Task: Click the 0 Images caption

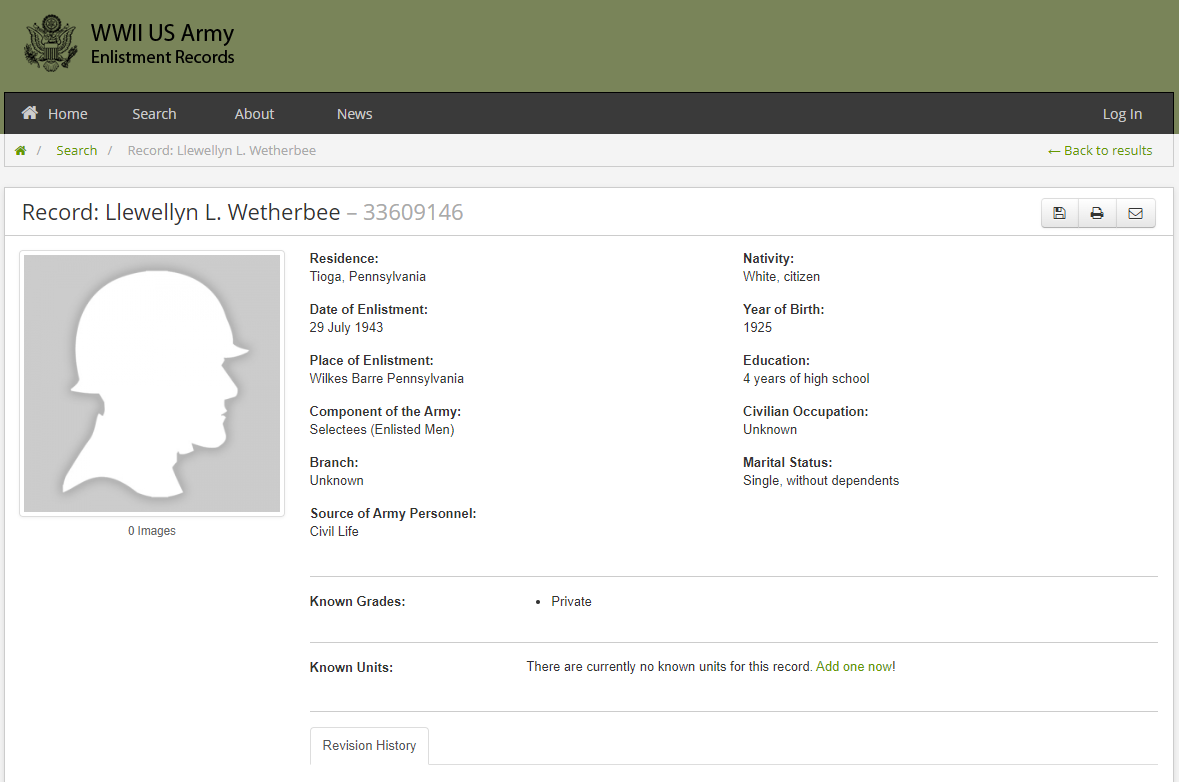Action: tap(152, 531)
